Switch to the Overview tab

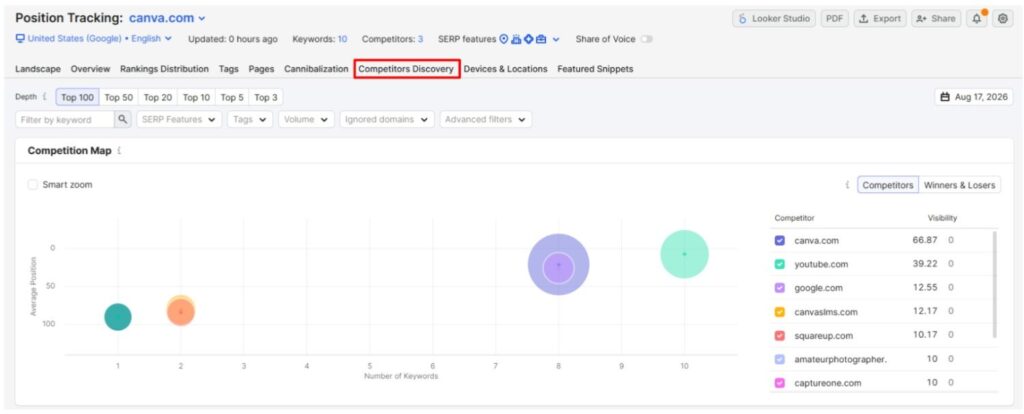point(90,69)
